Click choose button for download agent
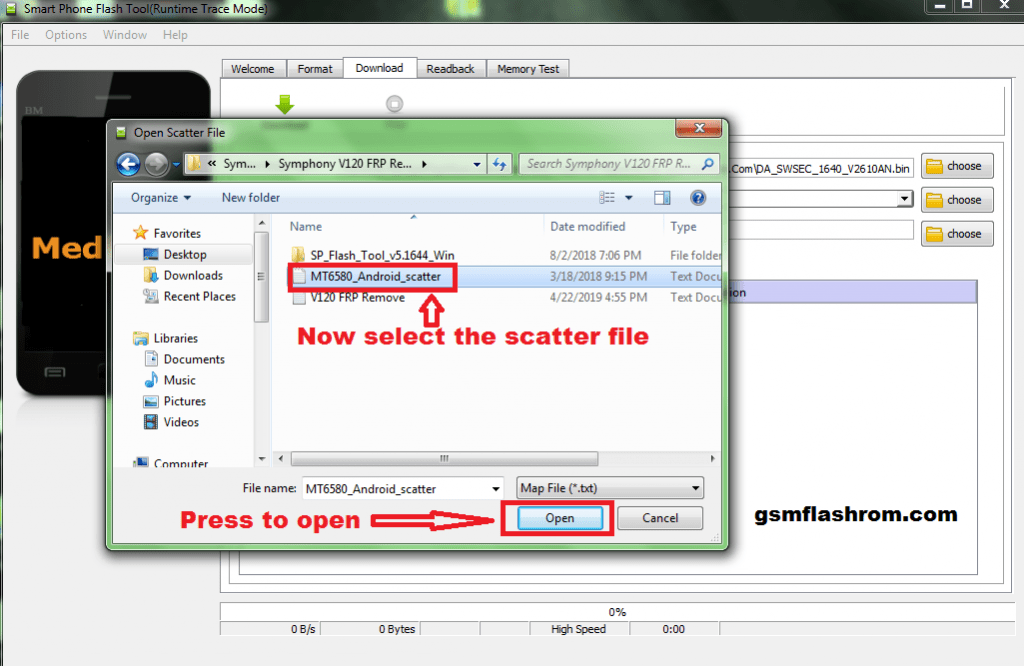 pos(957,166)
